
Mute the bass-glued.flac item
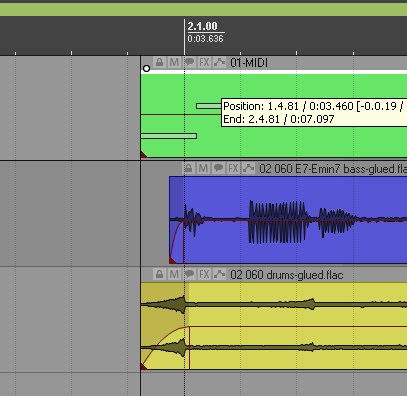pos(203,168)
